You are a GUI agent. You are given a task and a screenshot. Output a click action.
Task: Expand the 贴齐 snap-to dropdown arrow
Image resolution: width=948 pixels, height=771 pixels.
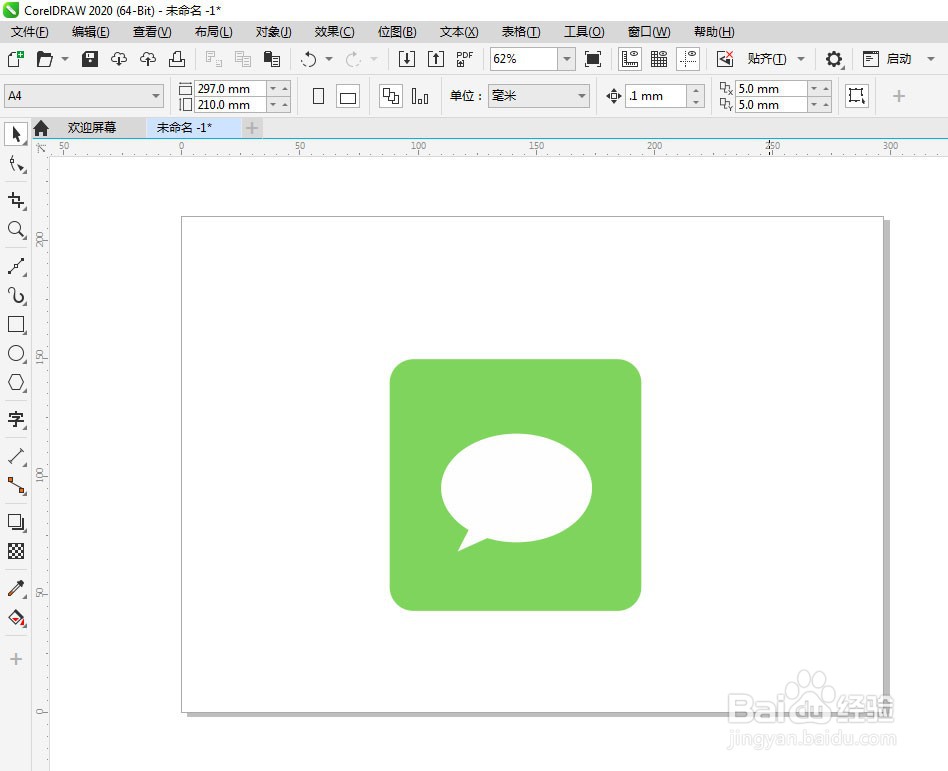801,59
